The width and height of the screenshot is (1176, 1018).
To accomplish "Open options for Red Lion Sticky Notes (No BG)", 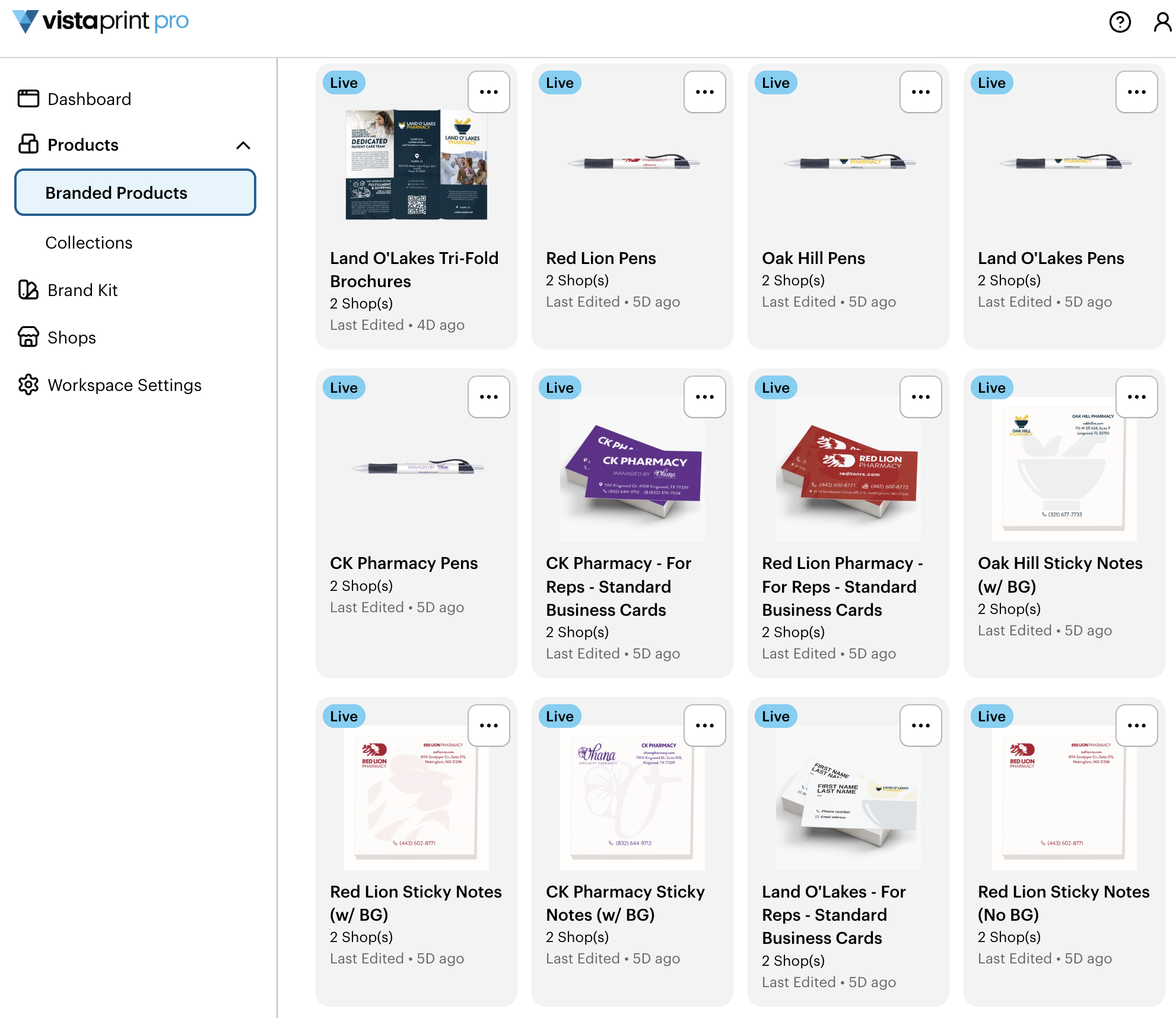I will pos(1137,726).
